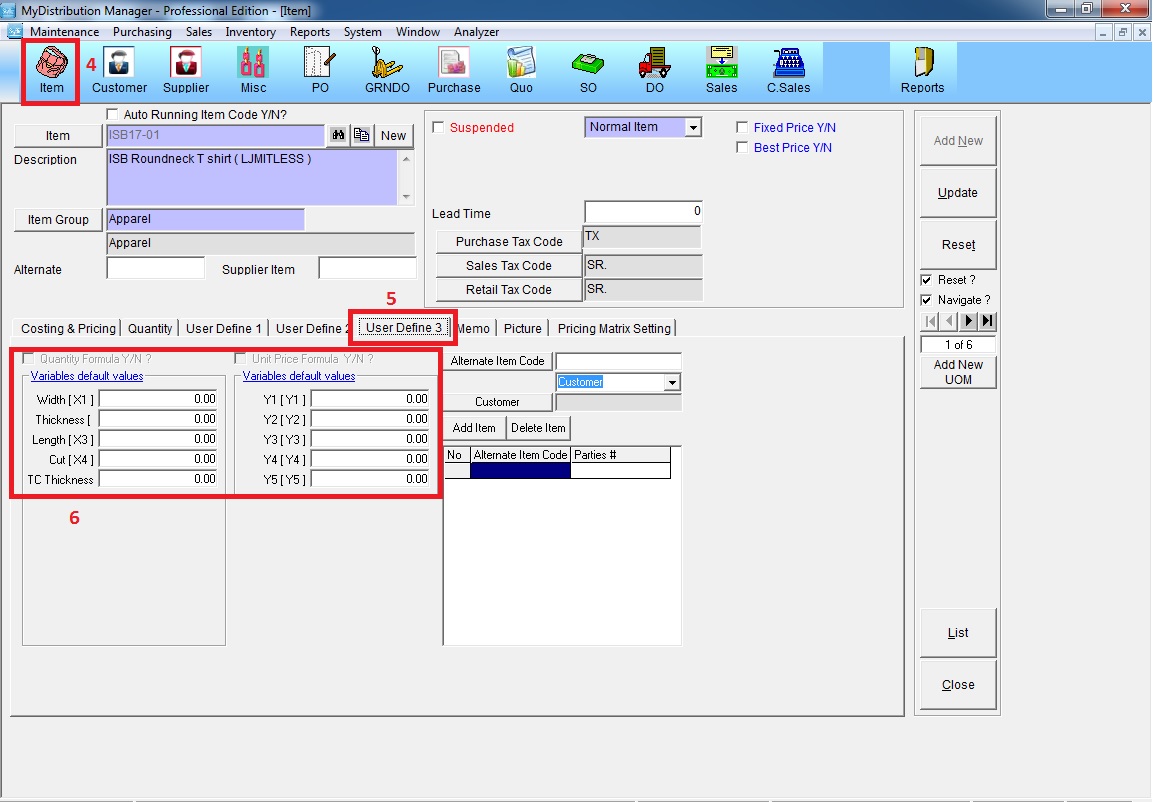The image size is (1154, 802).
Task: Toggle Auto Running Item Code checkbox
Action: coord(112,114)
